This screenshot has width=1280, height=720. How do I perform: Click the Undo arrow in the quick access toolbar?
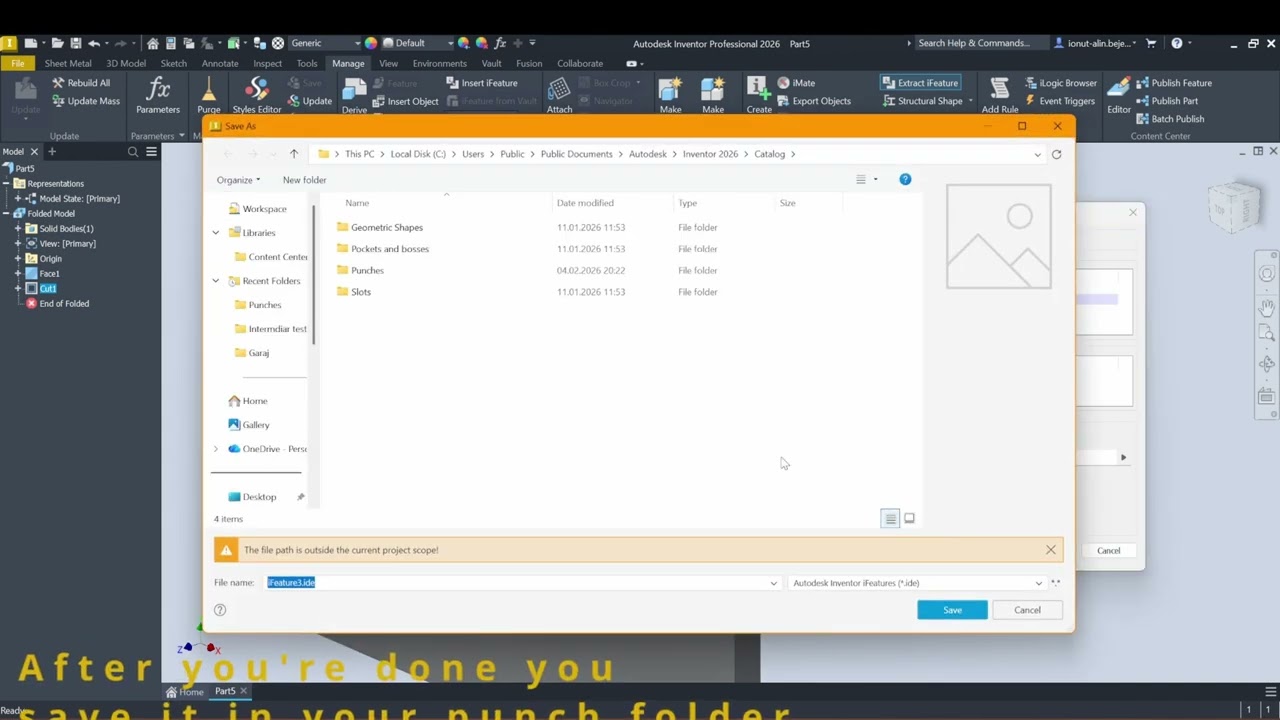[x=94, y=43]
